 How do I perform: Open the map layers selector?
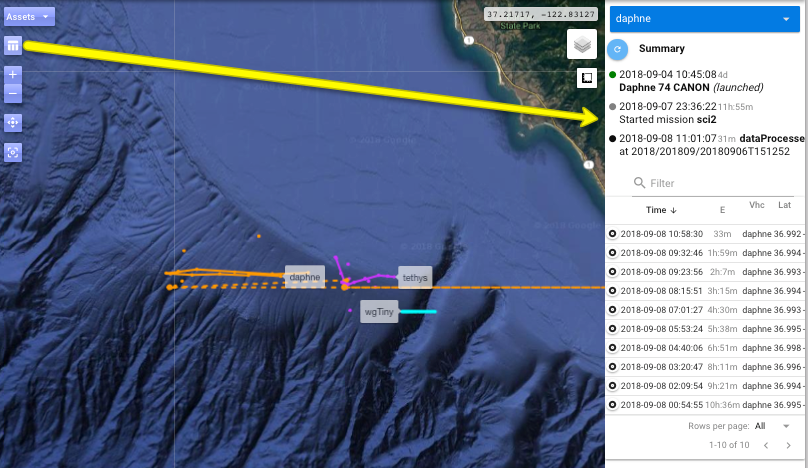(582, 44)
